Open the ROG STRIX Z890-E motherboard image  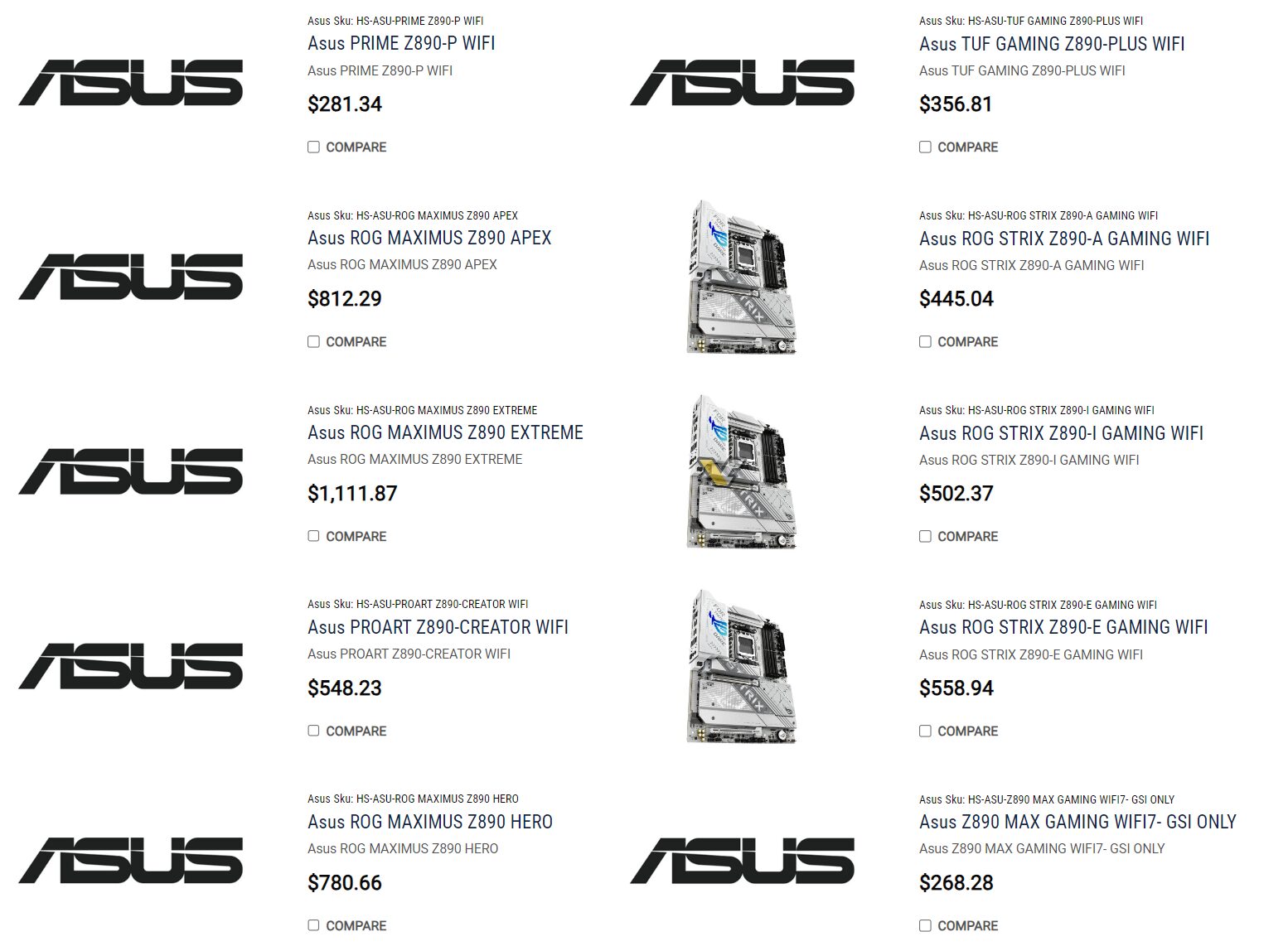coord(742,666)
